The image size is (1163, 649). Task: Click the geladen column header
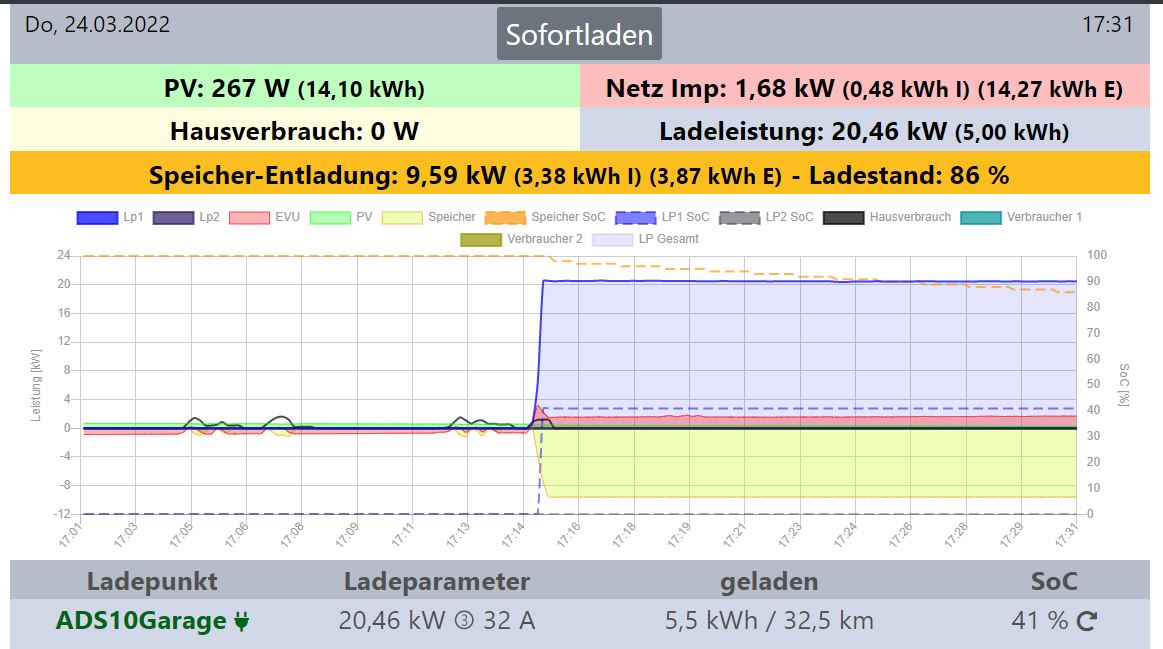tap(769, 582)
